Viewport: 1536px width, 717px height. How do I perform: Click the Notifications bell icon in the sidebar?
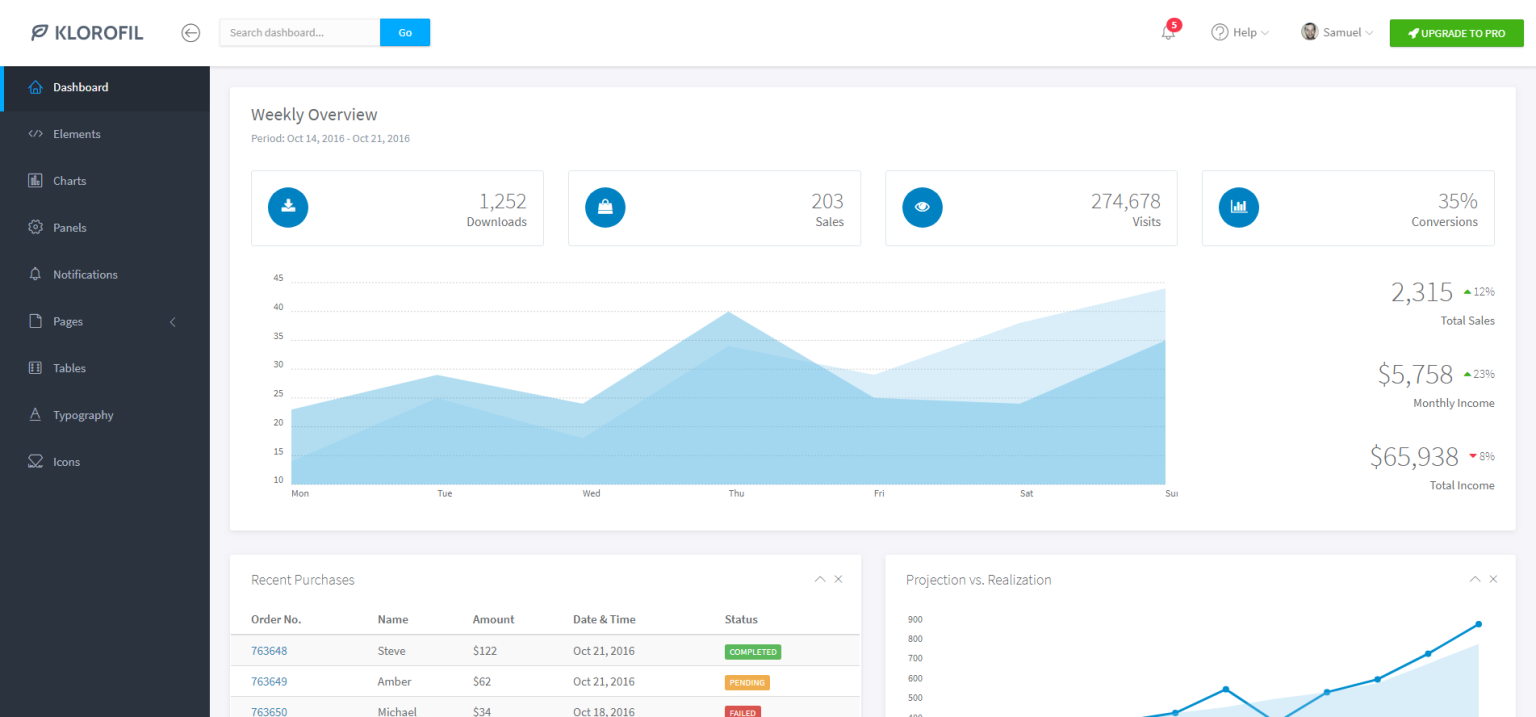pos(34,274)
